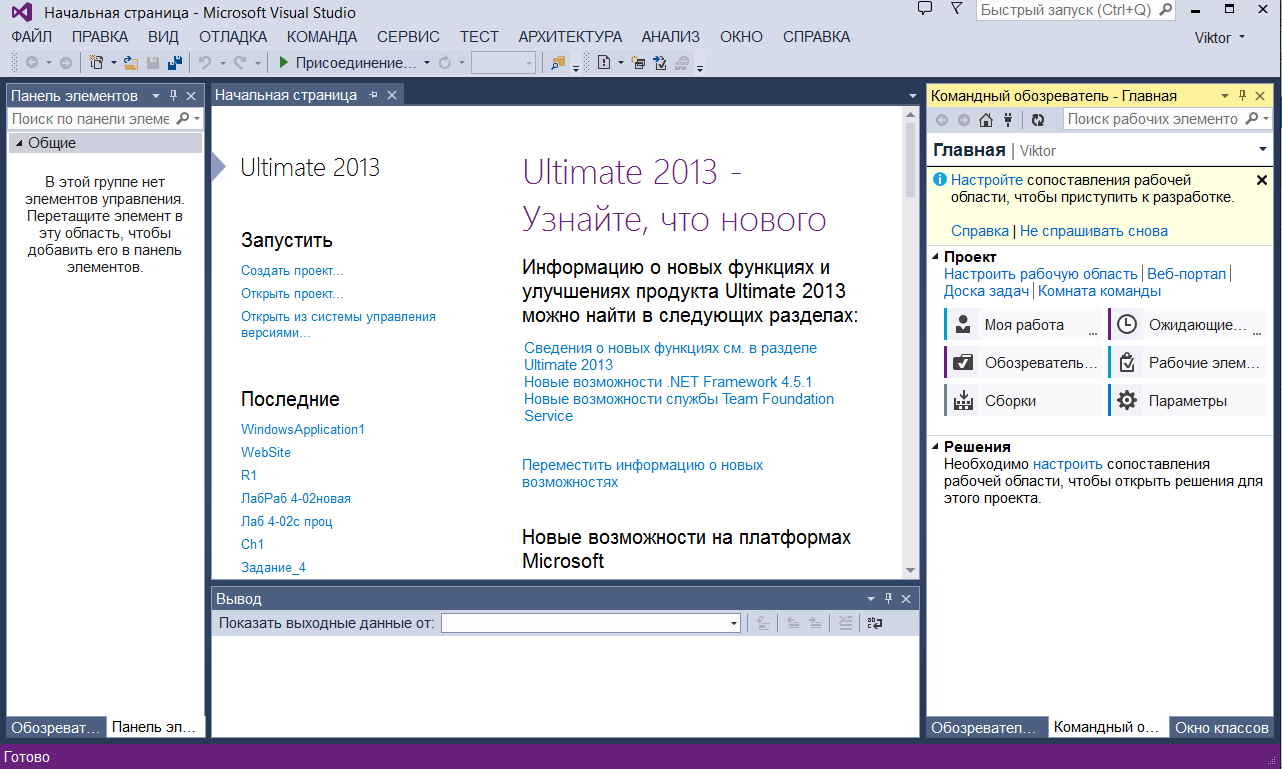Viewport: 1282px width, 769px height.
Task: Open the ОТЛАДКА menu
Action: [233, 37]
